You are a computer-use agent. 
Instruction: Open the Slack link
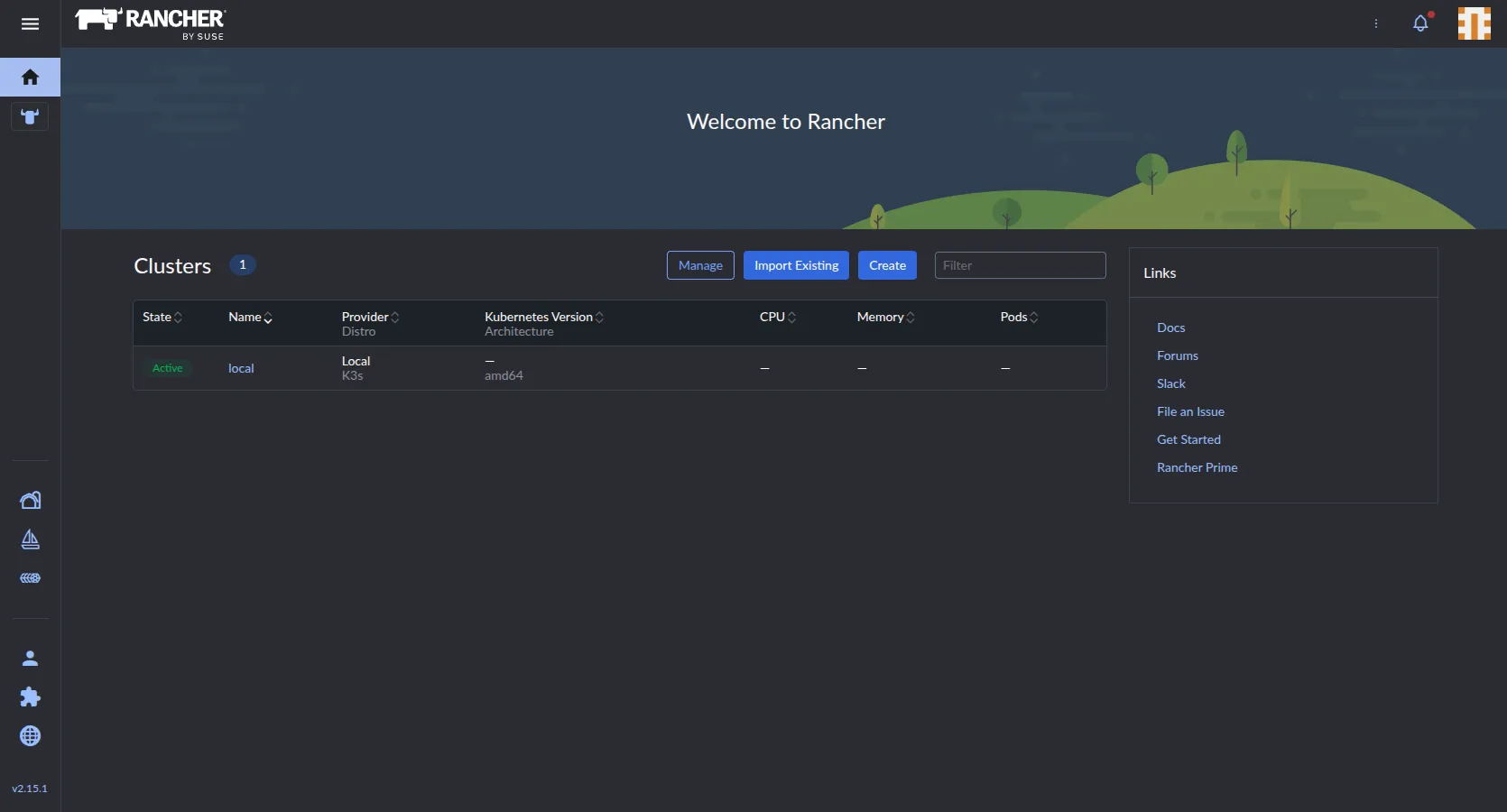click(1171, 383)
